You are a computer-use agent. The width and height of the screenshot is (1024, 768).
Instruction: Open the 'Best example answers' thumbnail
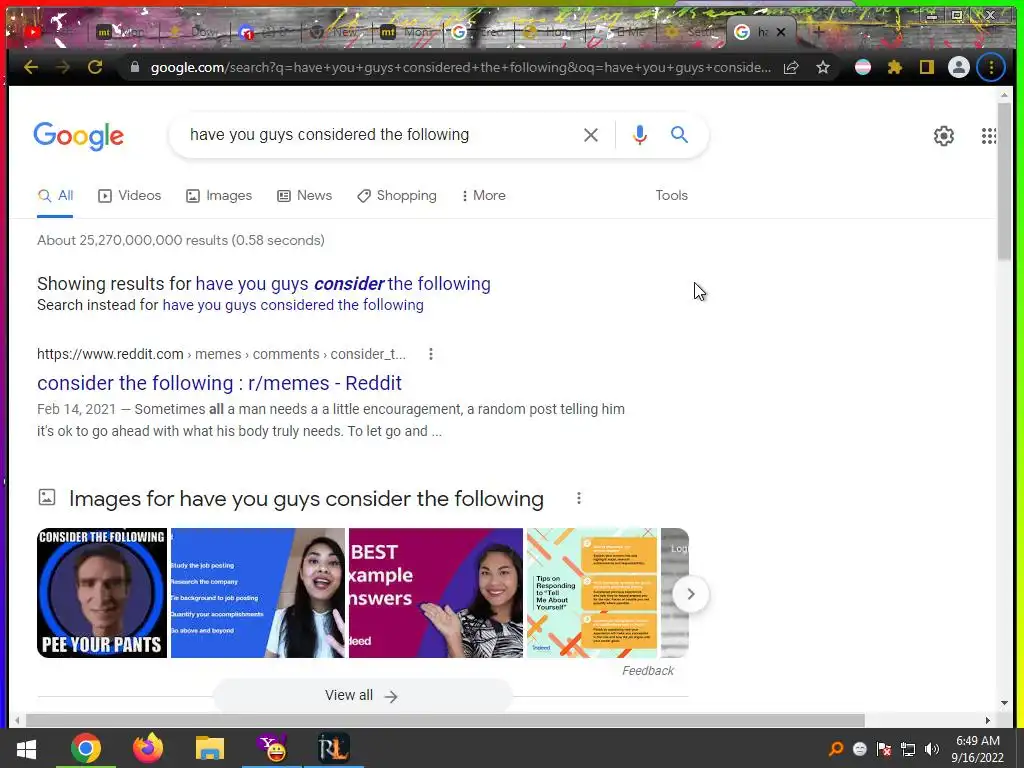click(x=436, y=593)
